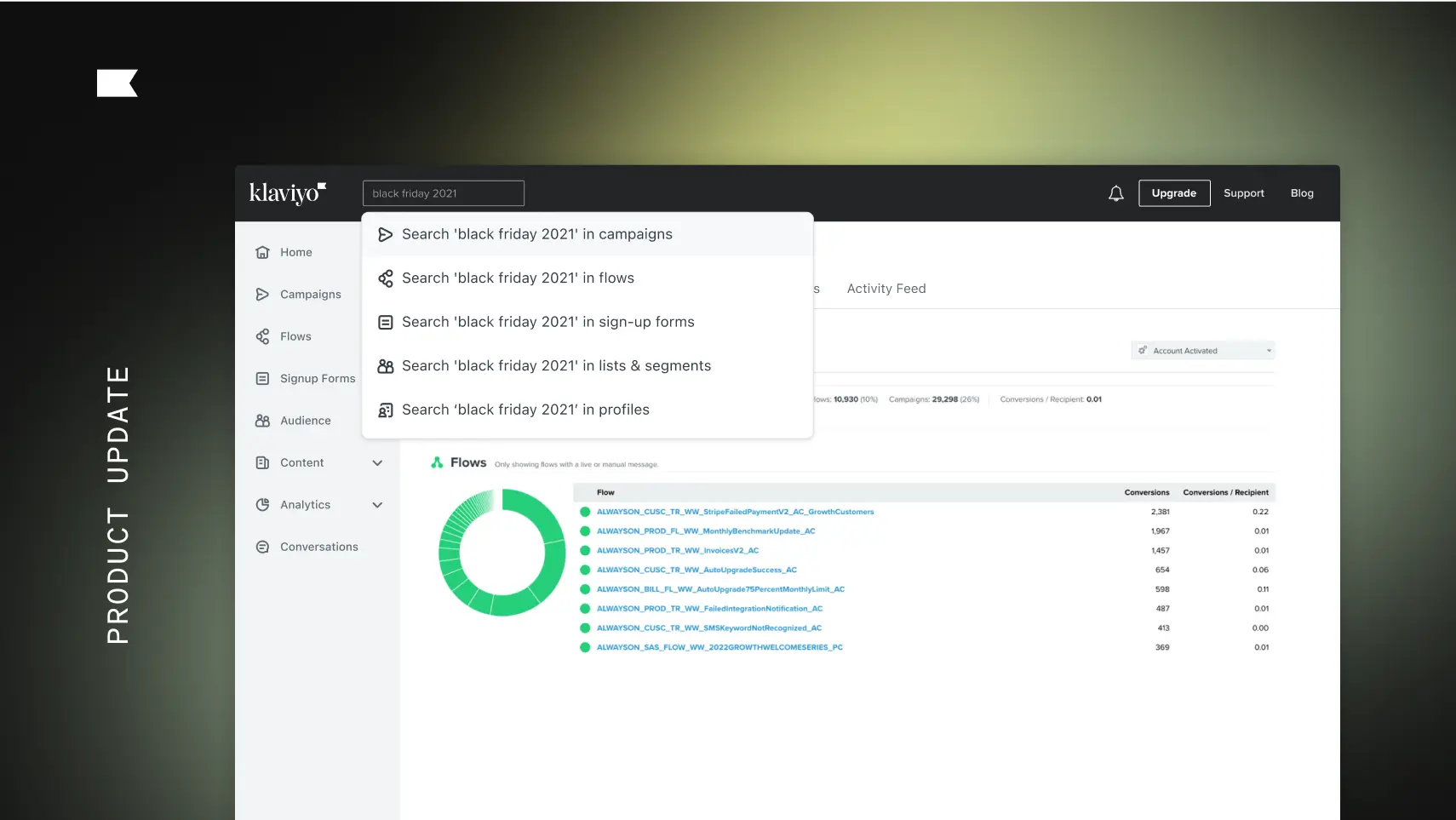Open the Account Activated dropdown
Image resolution: width=1456 pixels, height=820 pixels.
click(x=1202, y=350)
